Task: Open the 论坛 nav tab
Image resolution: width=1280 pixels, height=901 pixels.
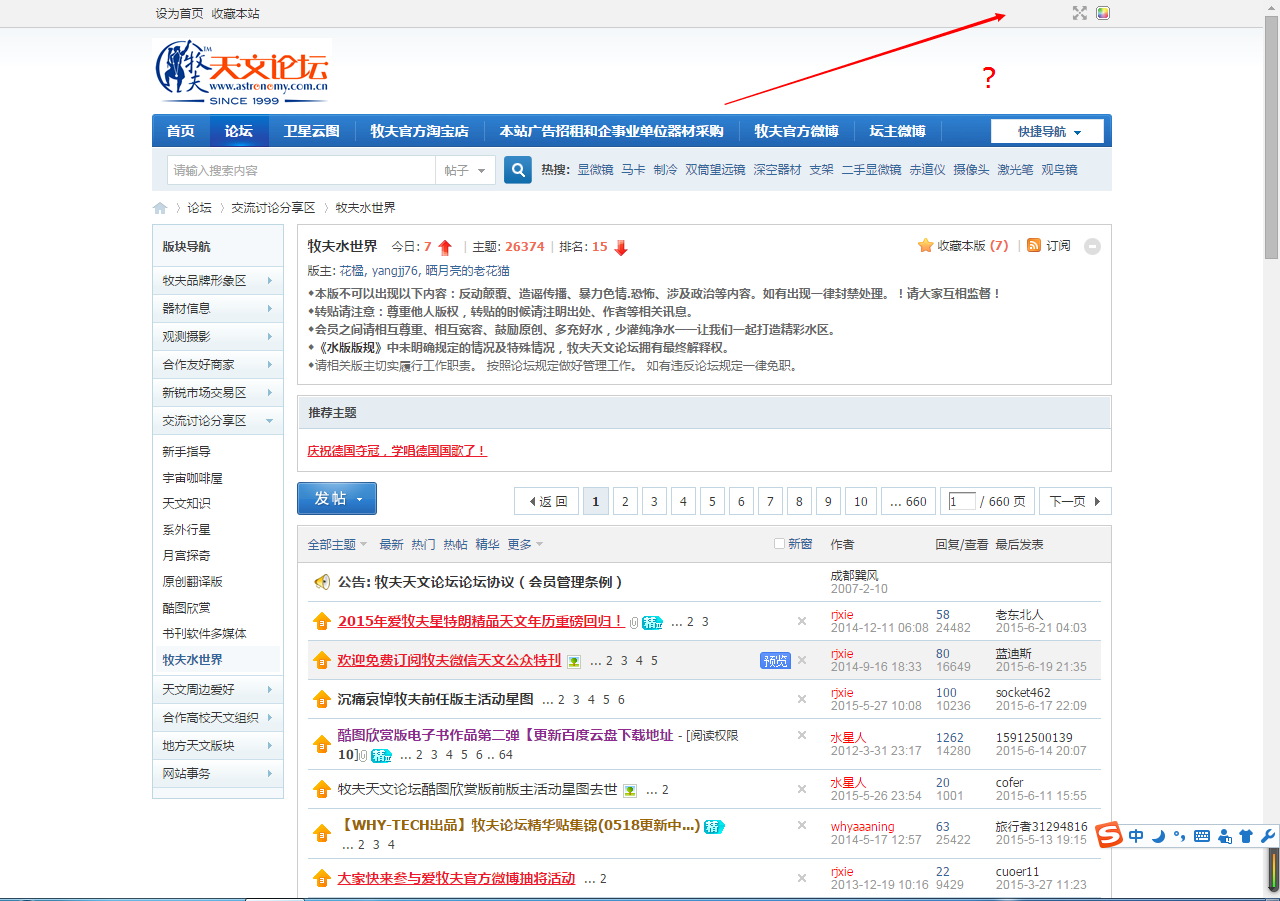Action: 239,131
